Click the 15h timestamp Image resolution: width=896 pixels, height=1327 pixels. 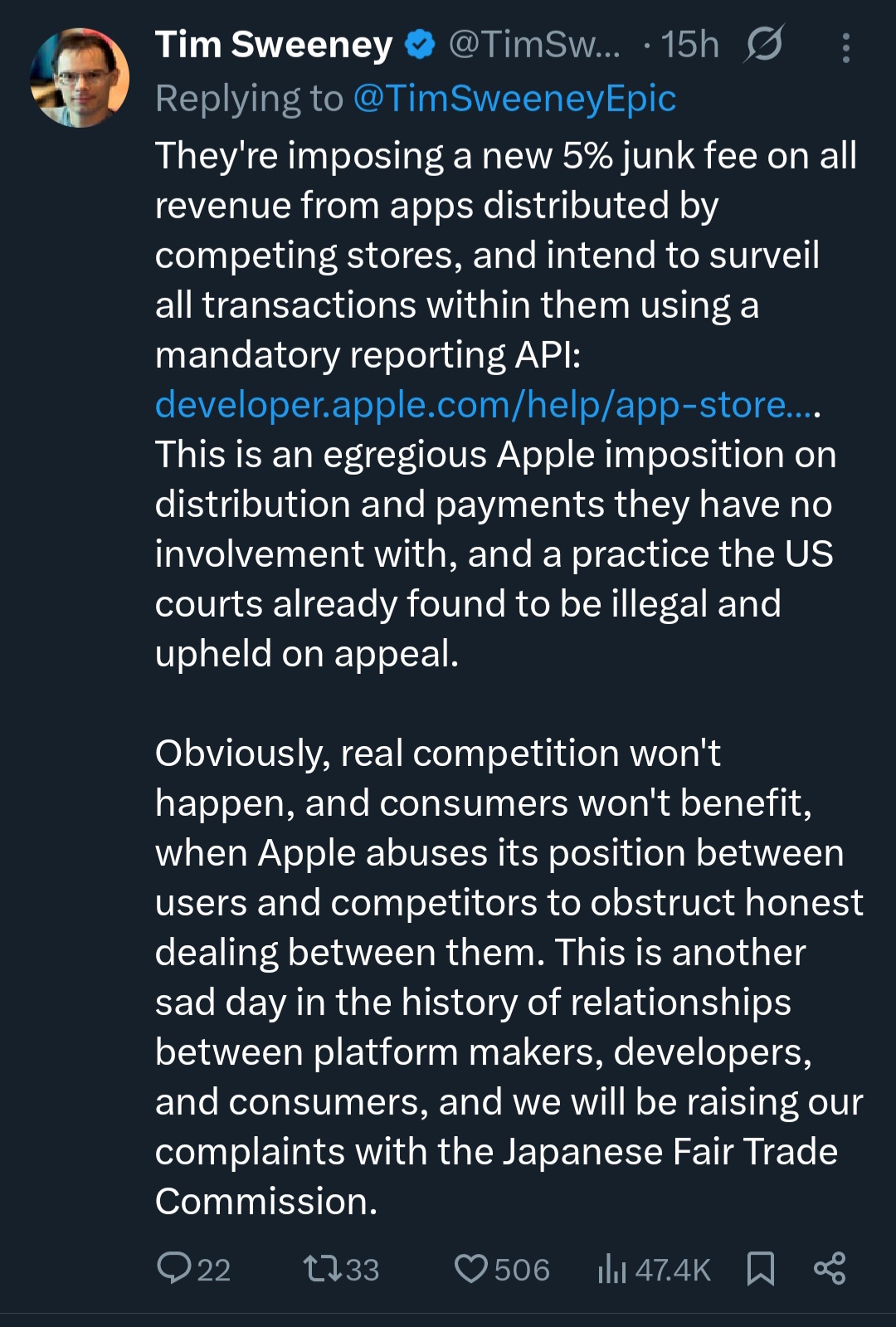click(690, 45)
